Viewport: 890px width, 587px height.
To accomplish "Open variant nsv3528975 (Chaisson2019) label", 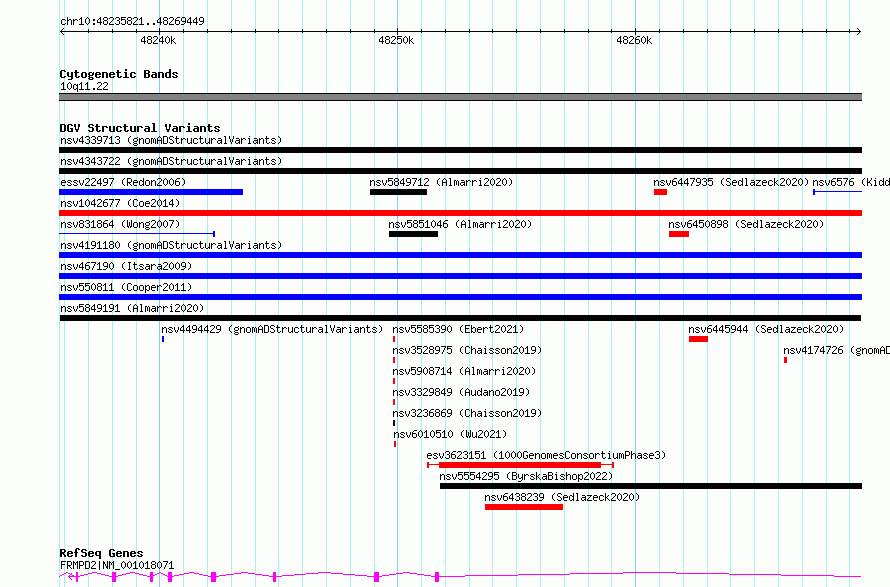I will tap(467, 350).
